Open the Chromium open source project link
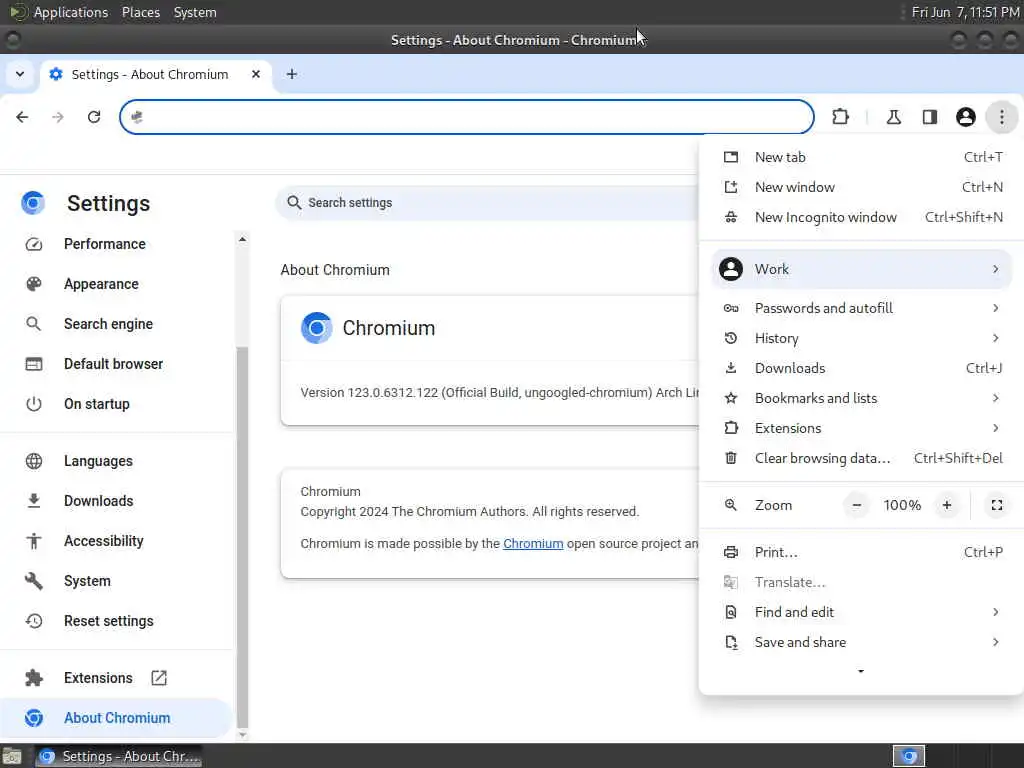Screen dimensions: 1024x768 [533, 543]
